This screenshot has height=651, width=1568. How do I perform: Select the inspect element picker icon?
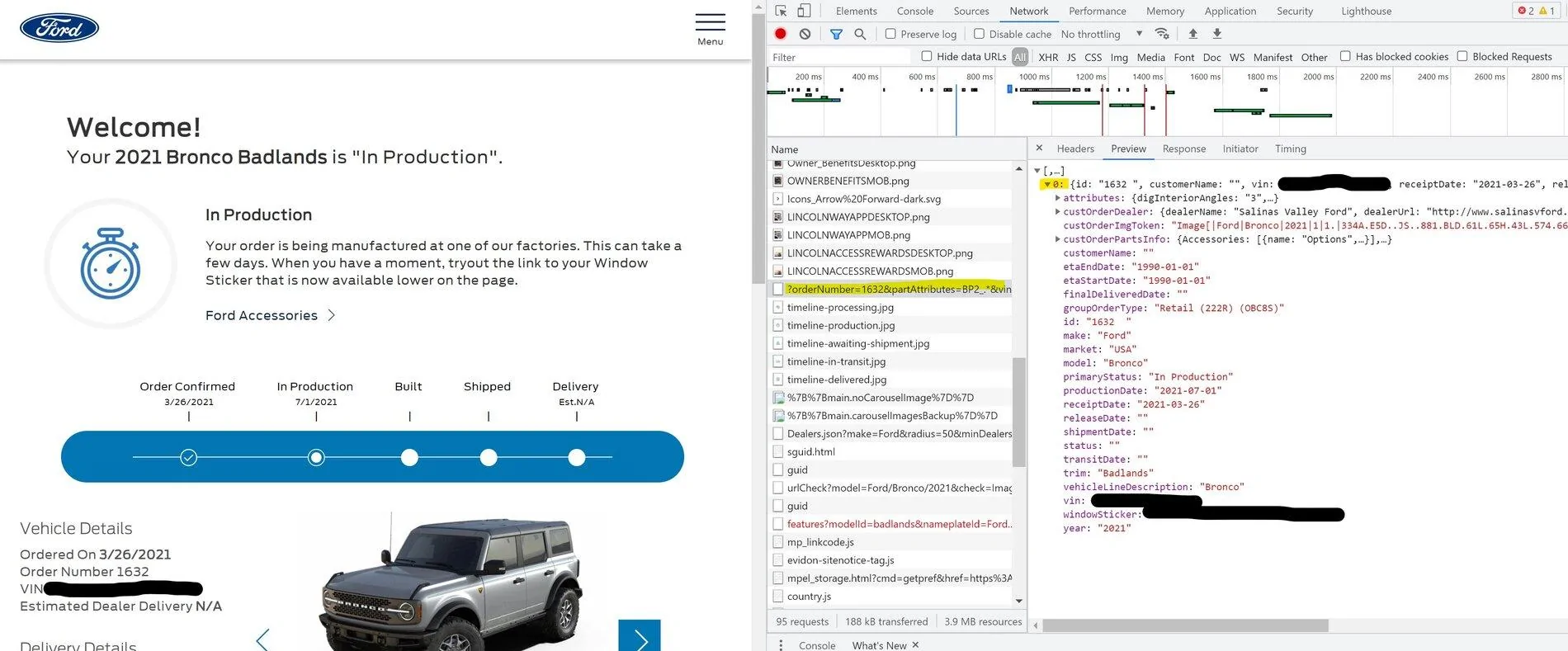(x=781, y=11)
